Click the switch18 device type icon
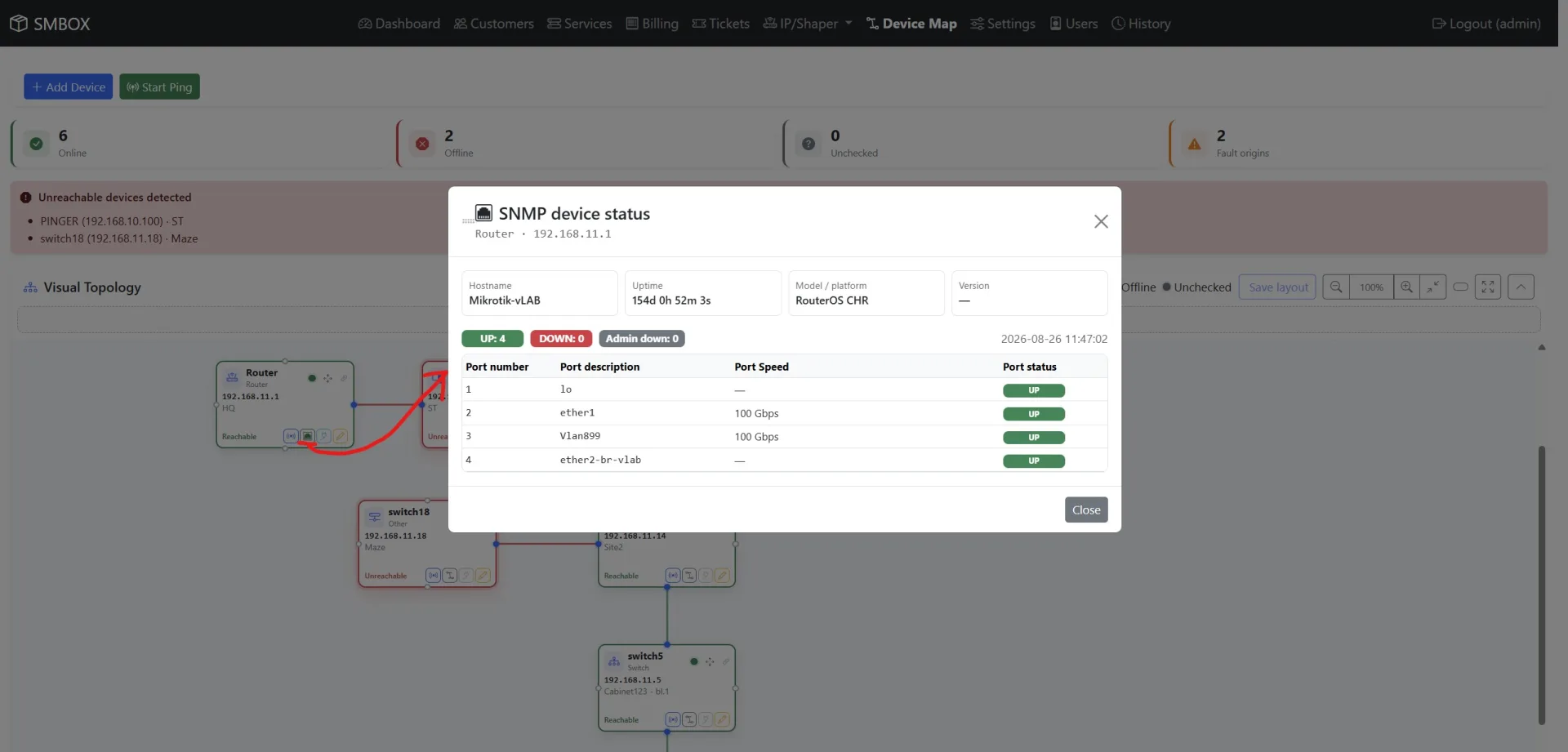This screenshot has height=752, width=1568. click(x=374, y=517)
